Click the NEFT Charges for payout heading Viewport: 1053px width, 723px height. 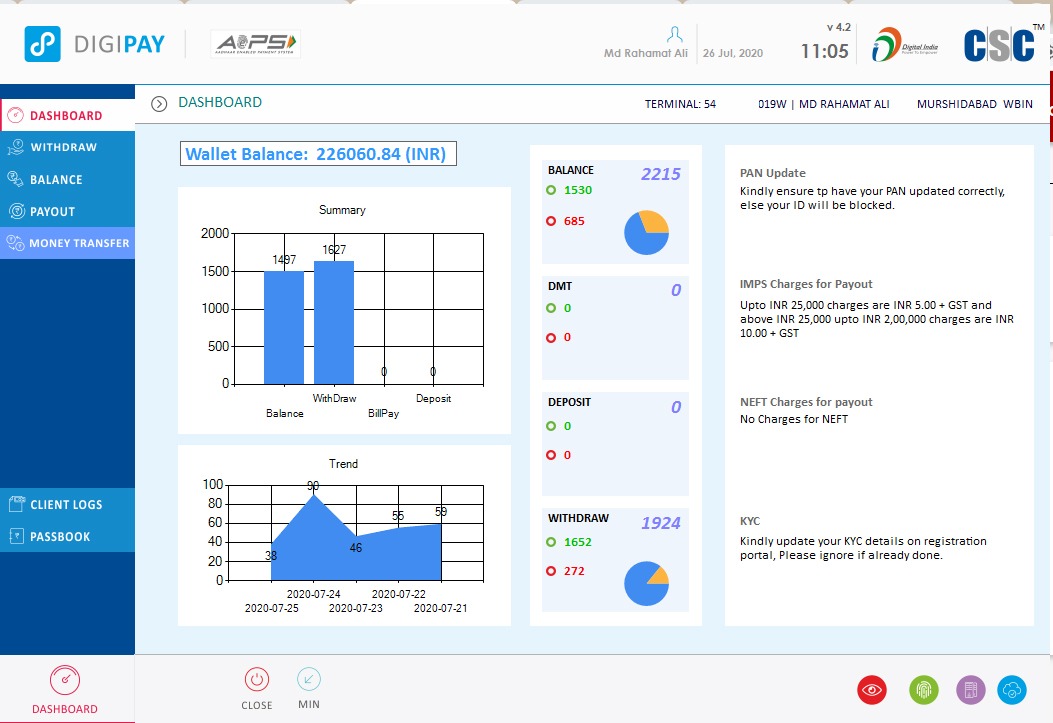[x=806, y=401]
